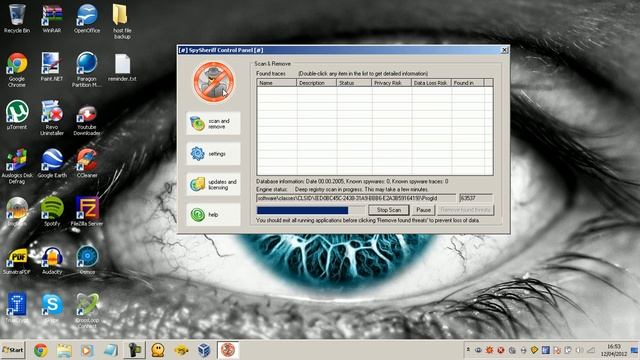Select the Skype desktop icon
This screenshot has width=640, height=360.
coord(52,308)
